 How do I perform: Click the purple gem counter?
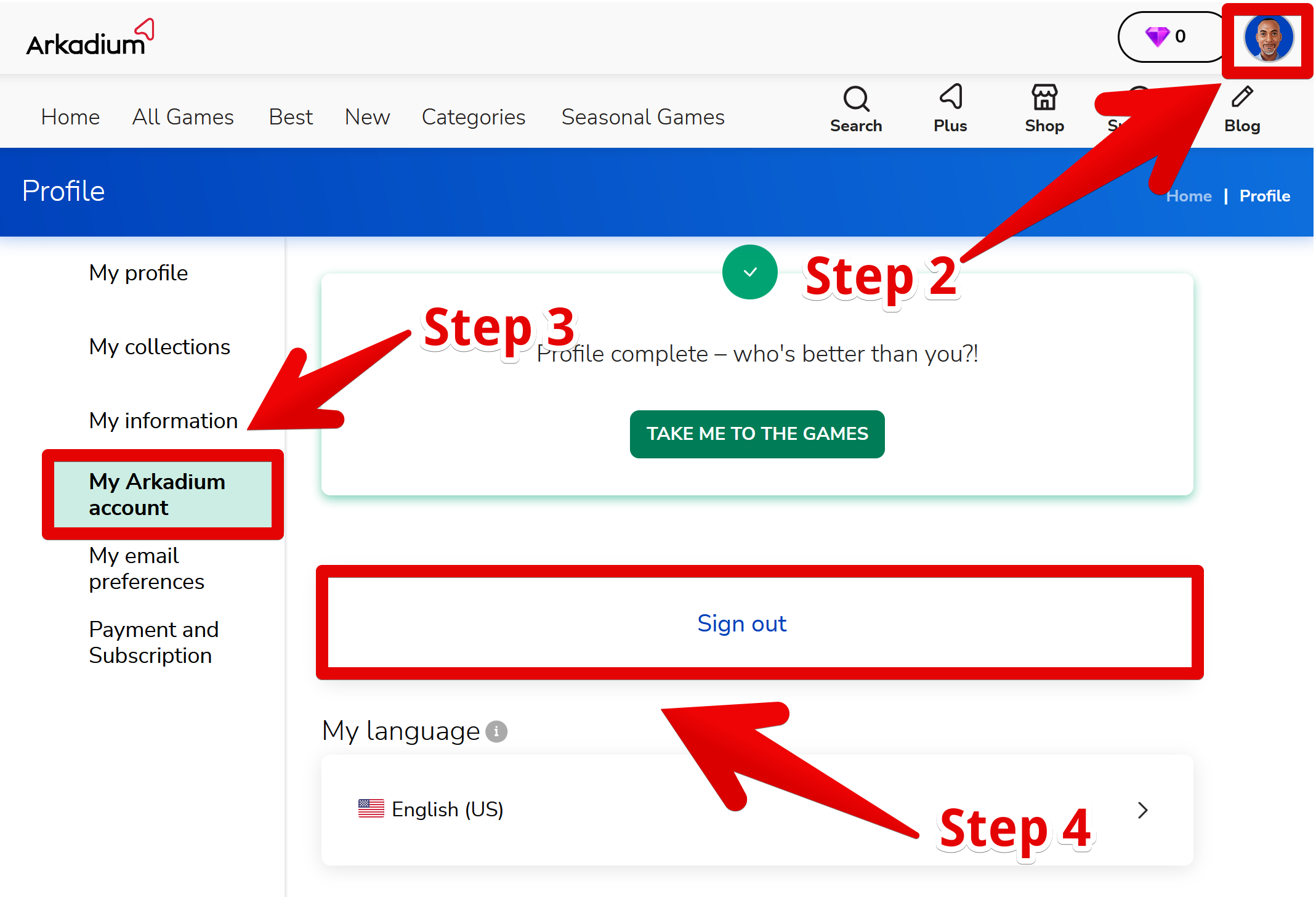[1165, 37]
